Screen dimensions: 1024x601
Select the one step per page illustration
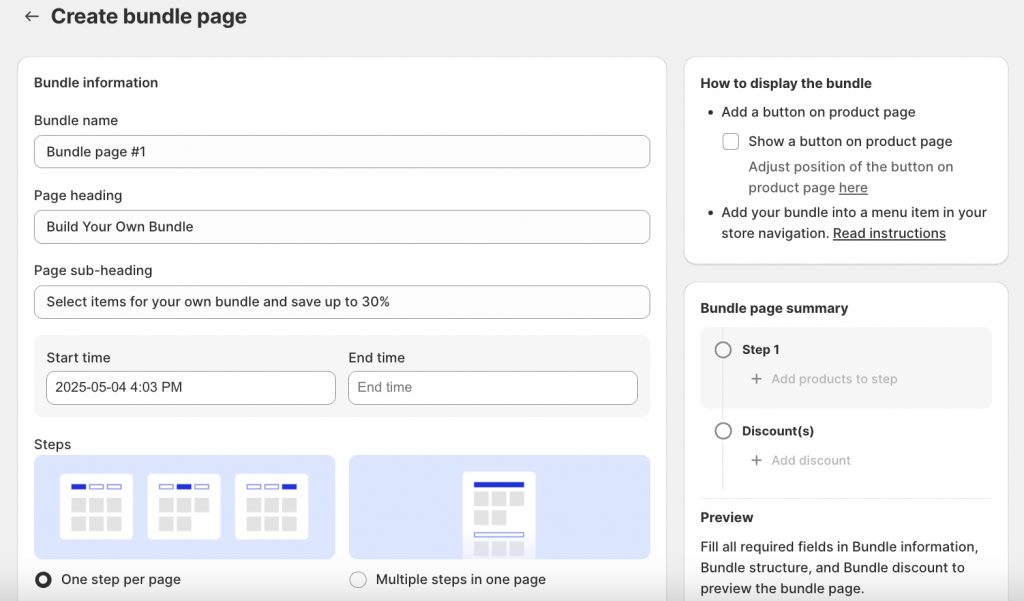184,507
